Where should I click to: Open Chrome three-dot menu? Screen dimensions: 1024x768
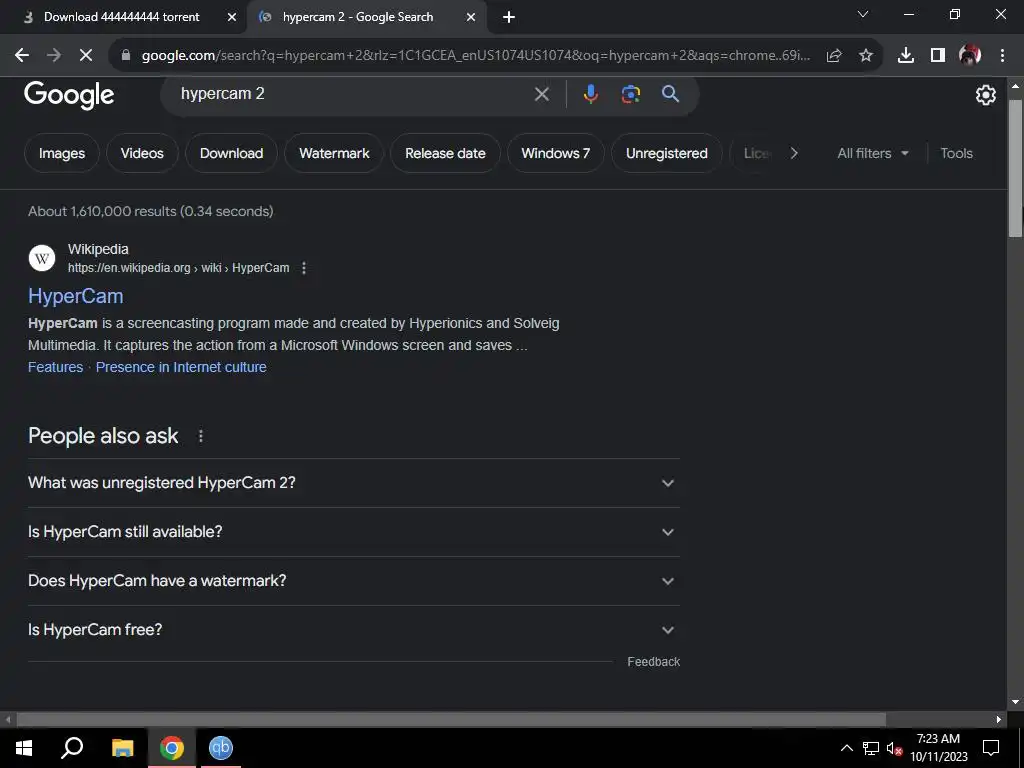coord(1002,56)
